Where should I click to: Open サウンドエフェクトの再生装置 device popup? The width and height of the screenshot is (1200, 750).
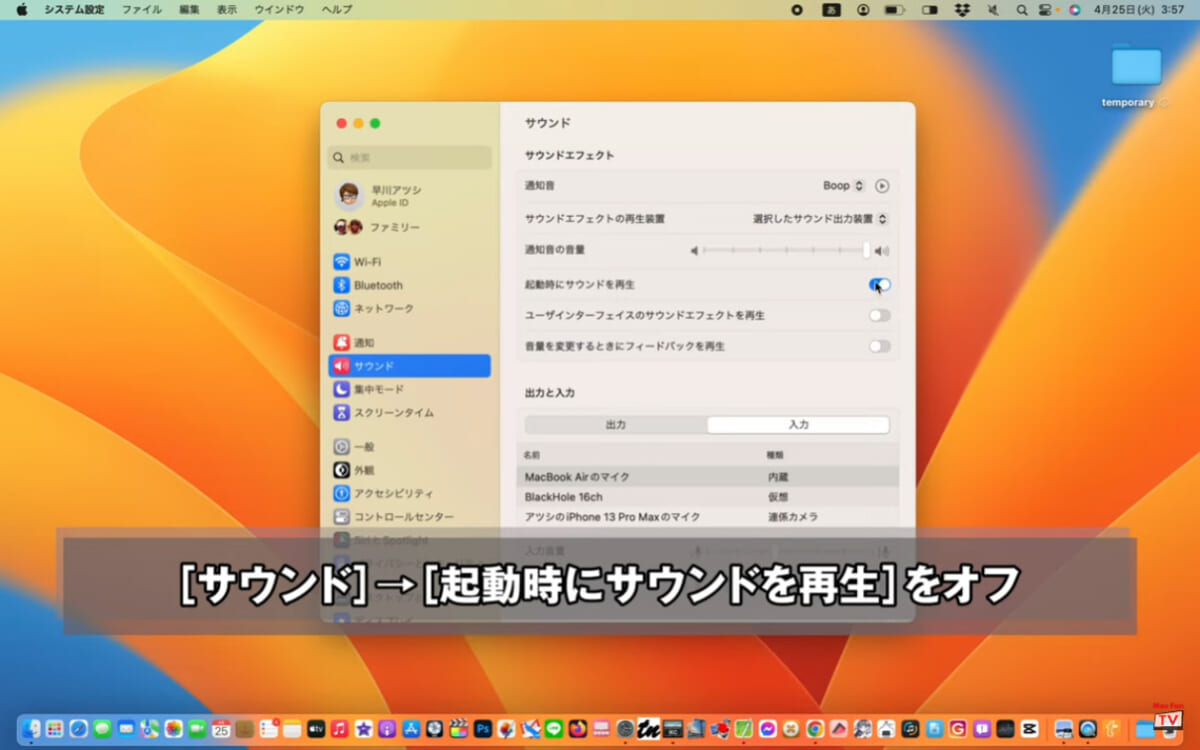coord(820,218)
